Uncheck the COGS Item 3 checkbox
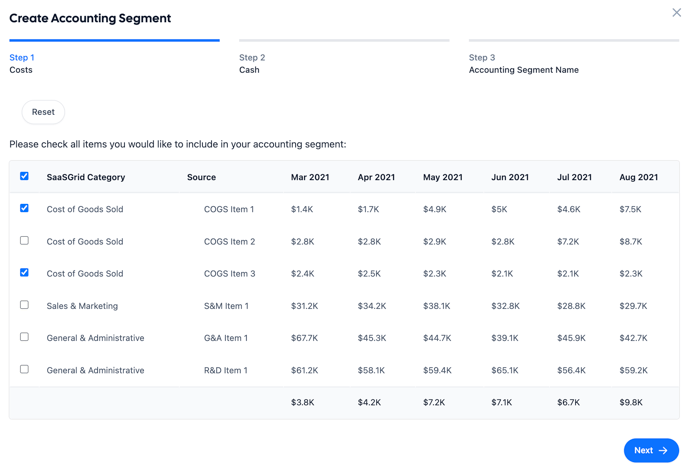This screenshot has height=471, width=688. [24, 272]
